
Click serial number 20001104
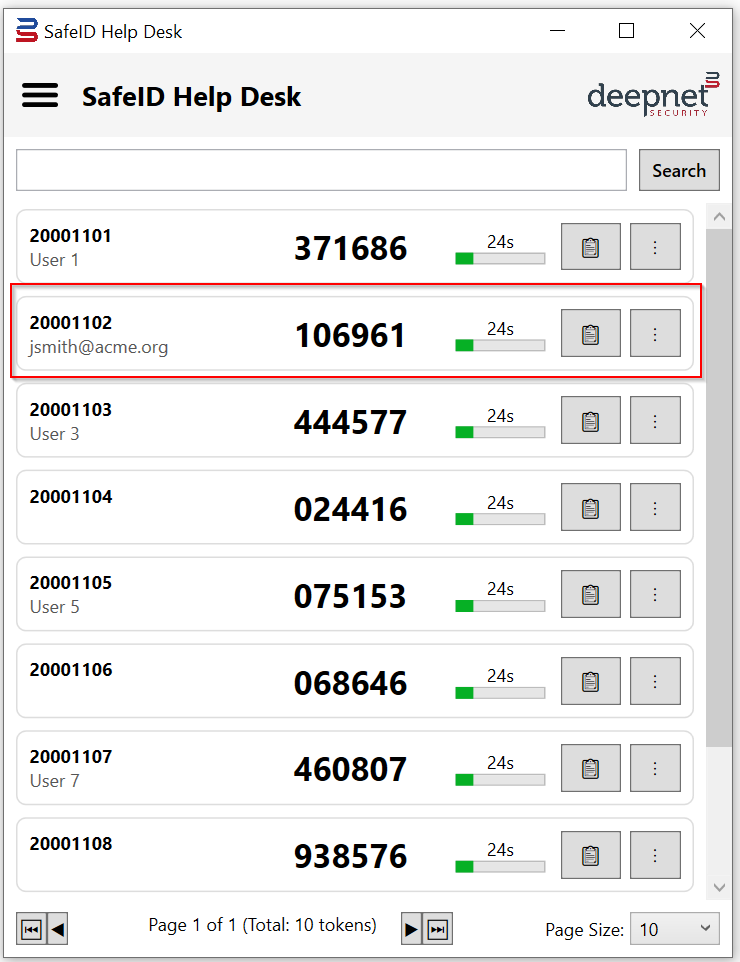pyautogui.click(x=71, y=496)
